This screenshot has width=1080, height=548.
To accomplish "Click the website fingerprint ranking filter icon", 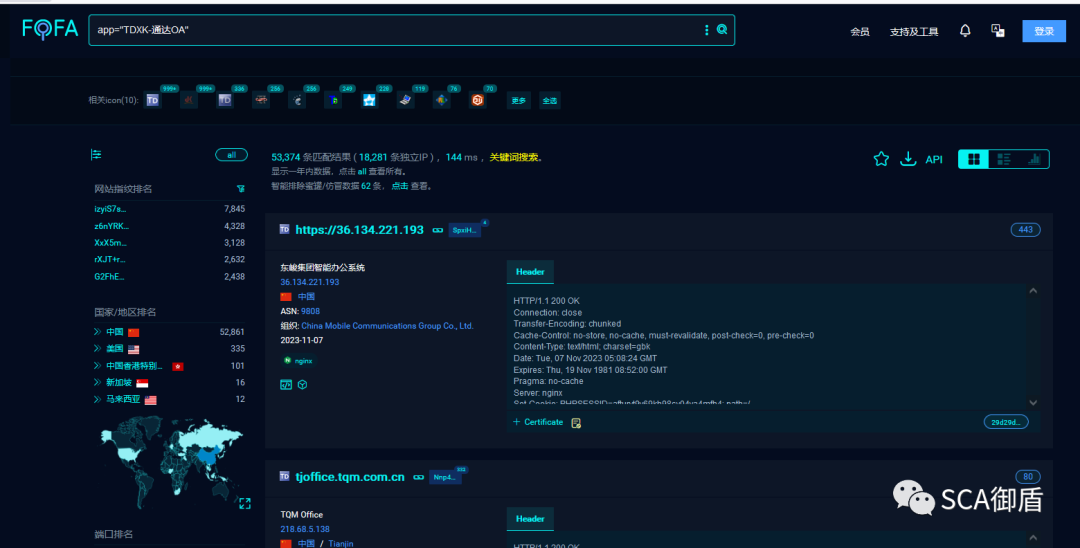I will (x=240, y=189).
